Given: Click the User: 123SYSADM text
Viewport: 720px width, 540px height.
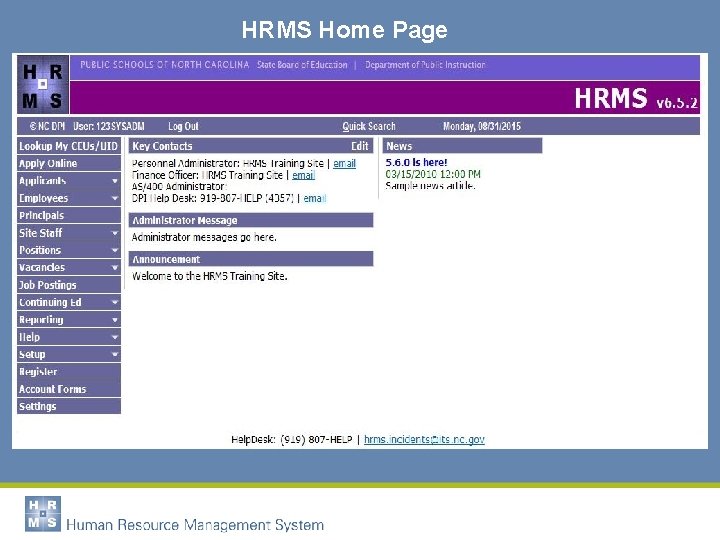Looking at the screenshot, I should [x=109, y=126].
